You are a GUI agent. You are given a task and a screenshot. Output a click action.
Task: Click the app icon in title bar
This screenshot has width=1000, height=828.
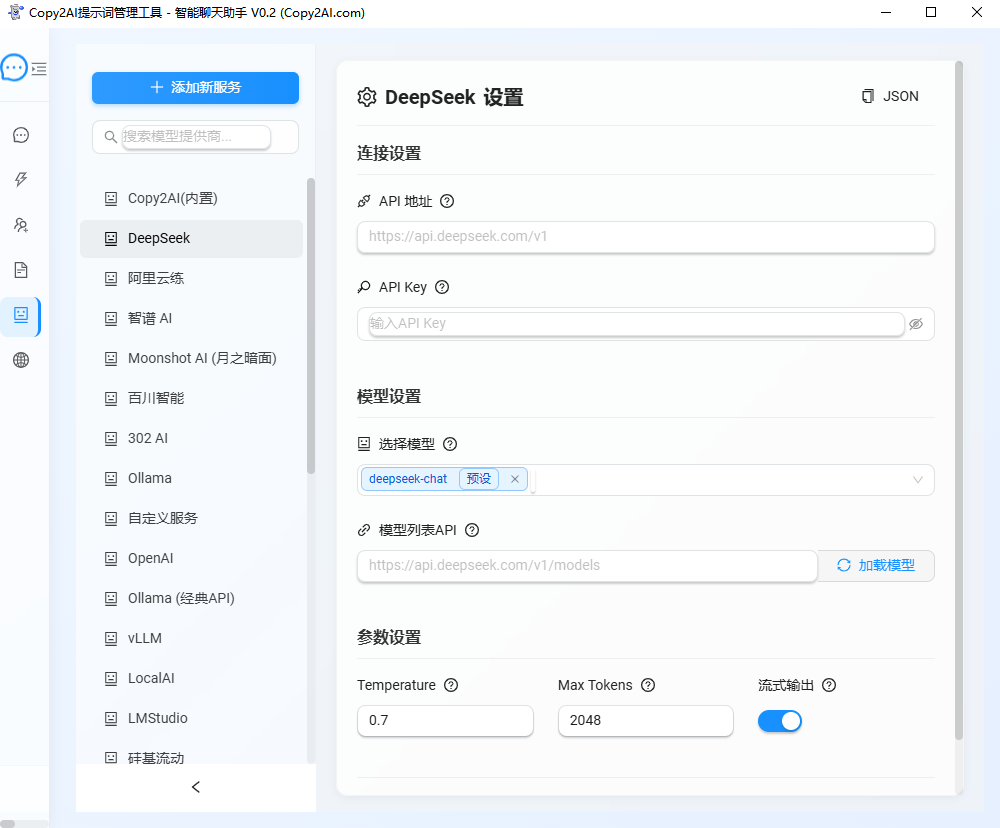(15, 12)
